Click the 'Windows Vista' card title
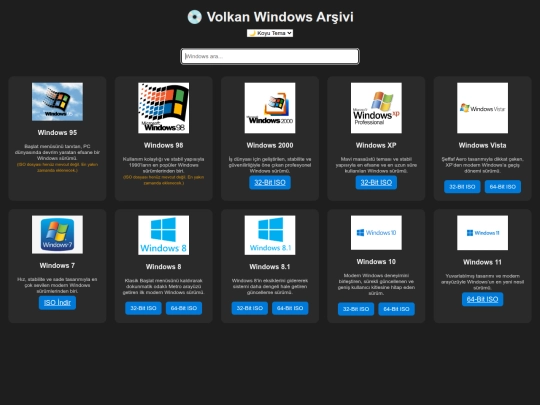The image size is (540, 405). [x=482, y=145]
